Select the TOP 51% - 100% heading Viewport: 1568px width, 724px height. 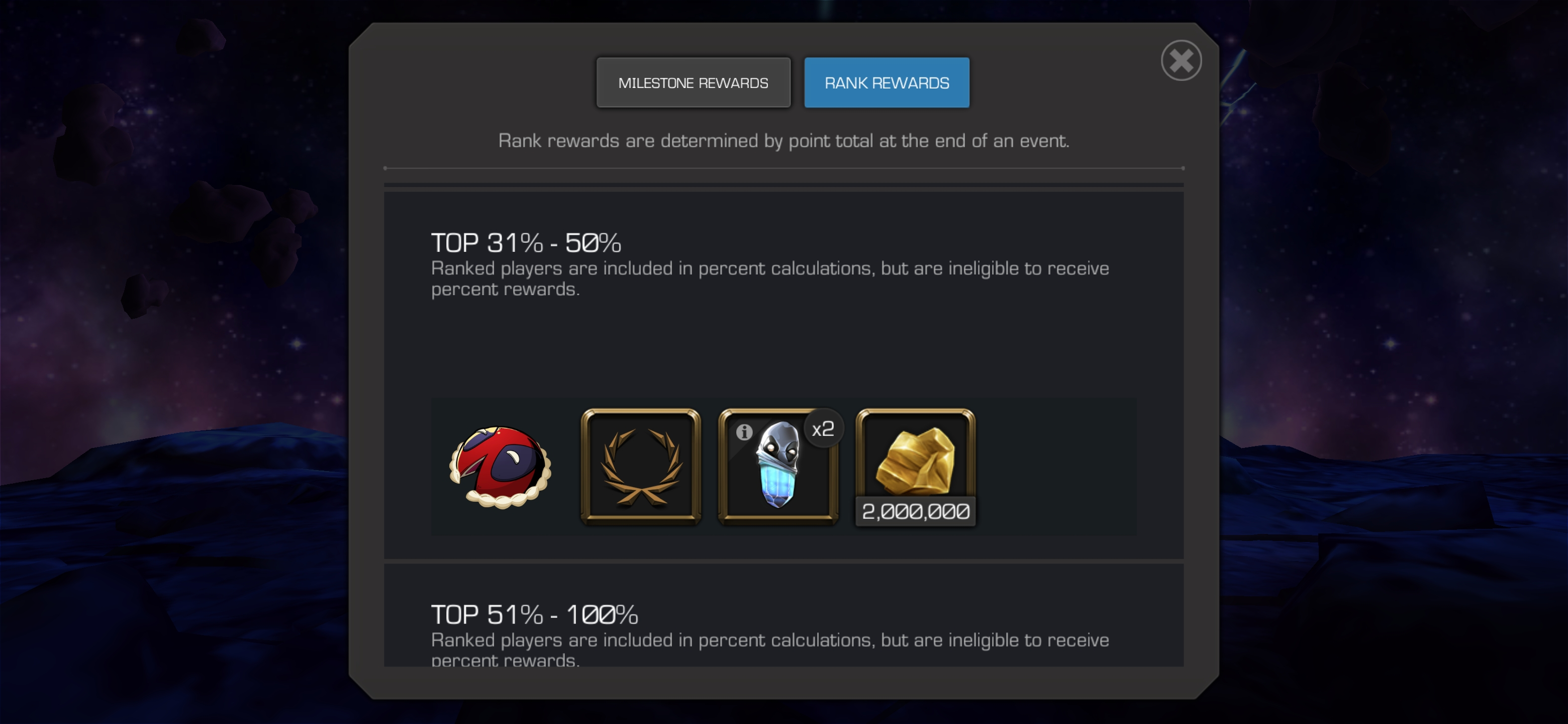[534, 614]
